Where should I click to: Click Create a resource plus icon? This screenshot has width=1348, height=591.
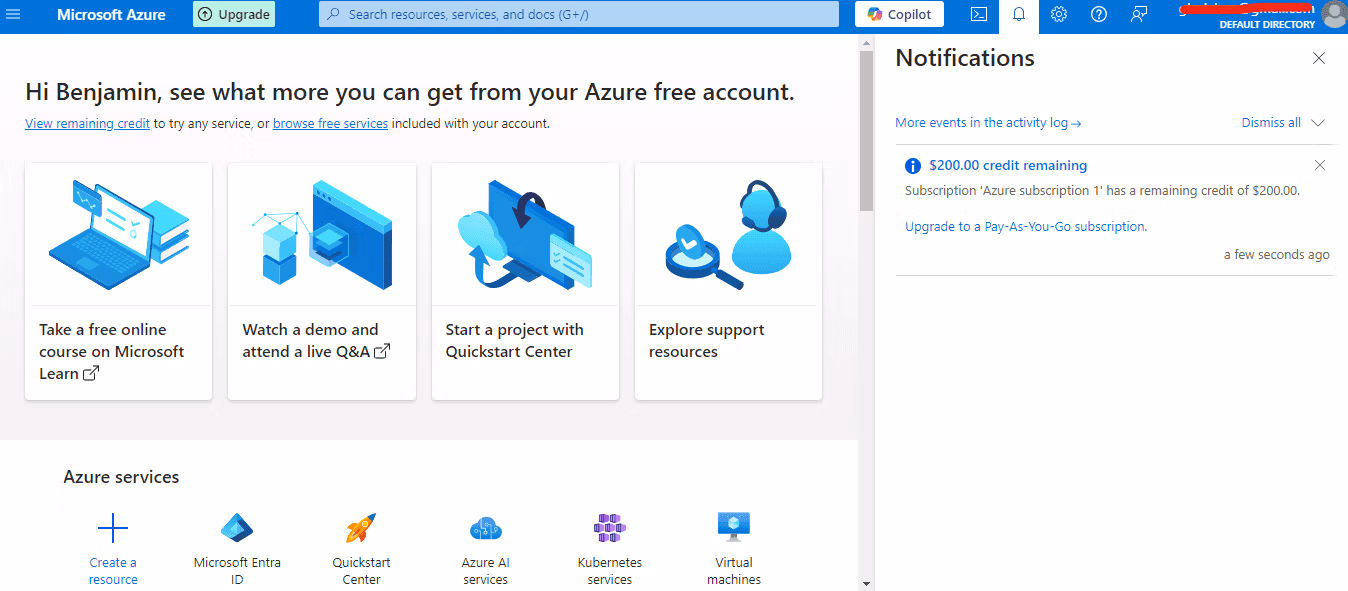(x=112, y=528)
